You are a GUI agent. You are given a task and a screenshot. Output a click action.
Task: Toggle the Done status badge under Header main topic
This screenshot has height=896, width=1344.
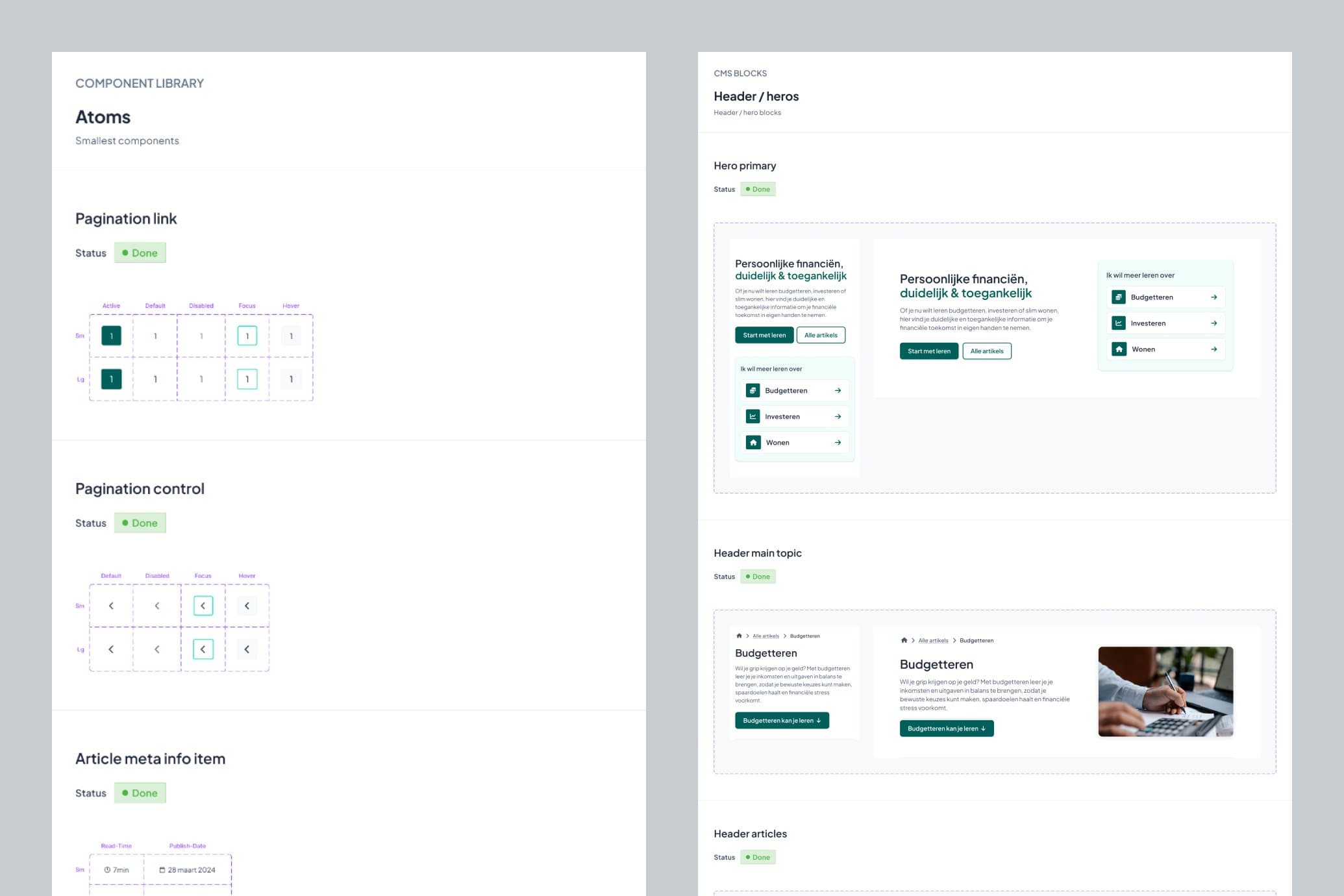tap(758, 576)
